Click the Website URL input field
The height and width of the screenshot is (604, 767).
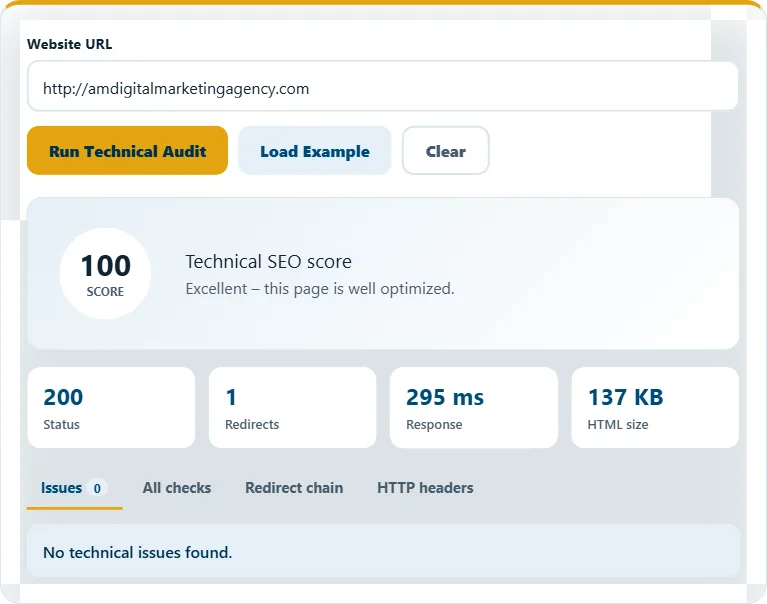coord(383,86)
